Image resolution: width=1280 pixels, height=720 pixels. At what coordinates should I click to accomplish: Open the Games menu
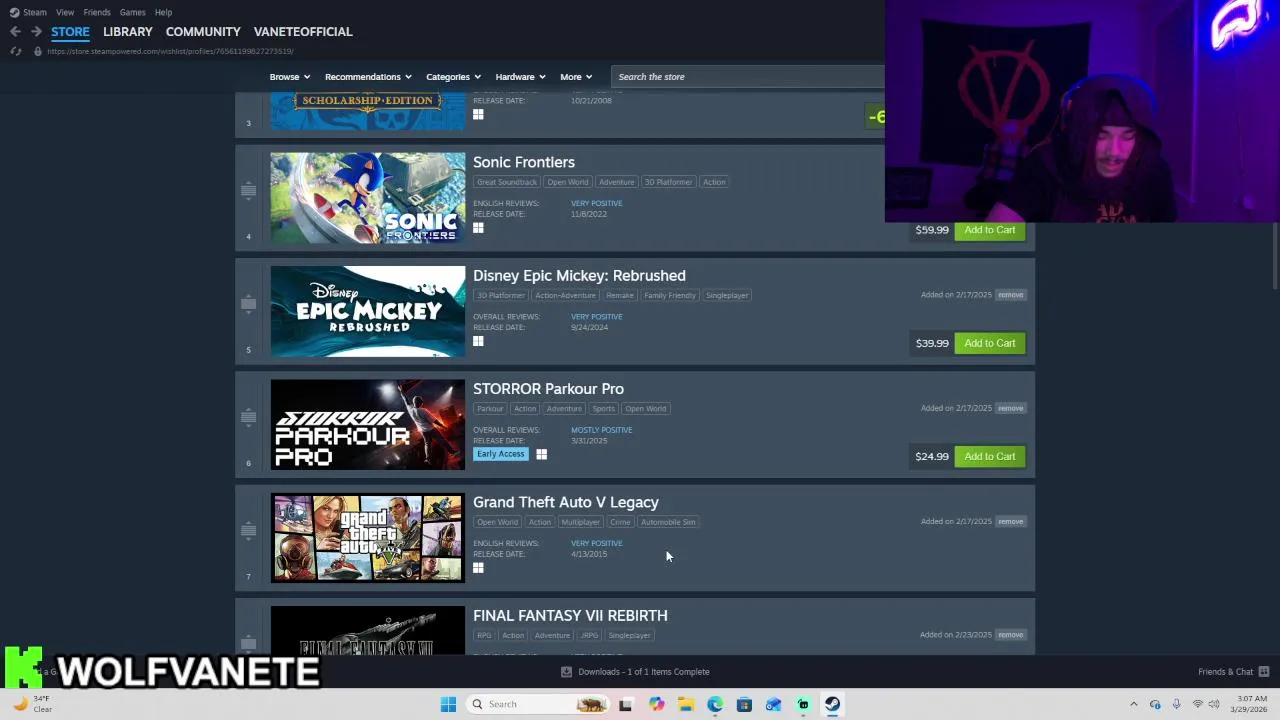click(x=132, y=12)
